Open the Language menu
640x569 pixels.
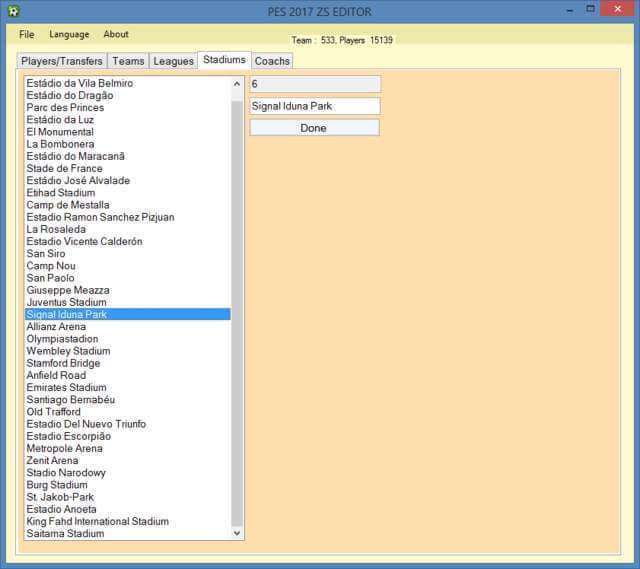click(69, 34)
